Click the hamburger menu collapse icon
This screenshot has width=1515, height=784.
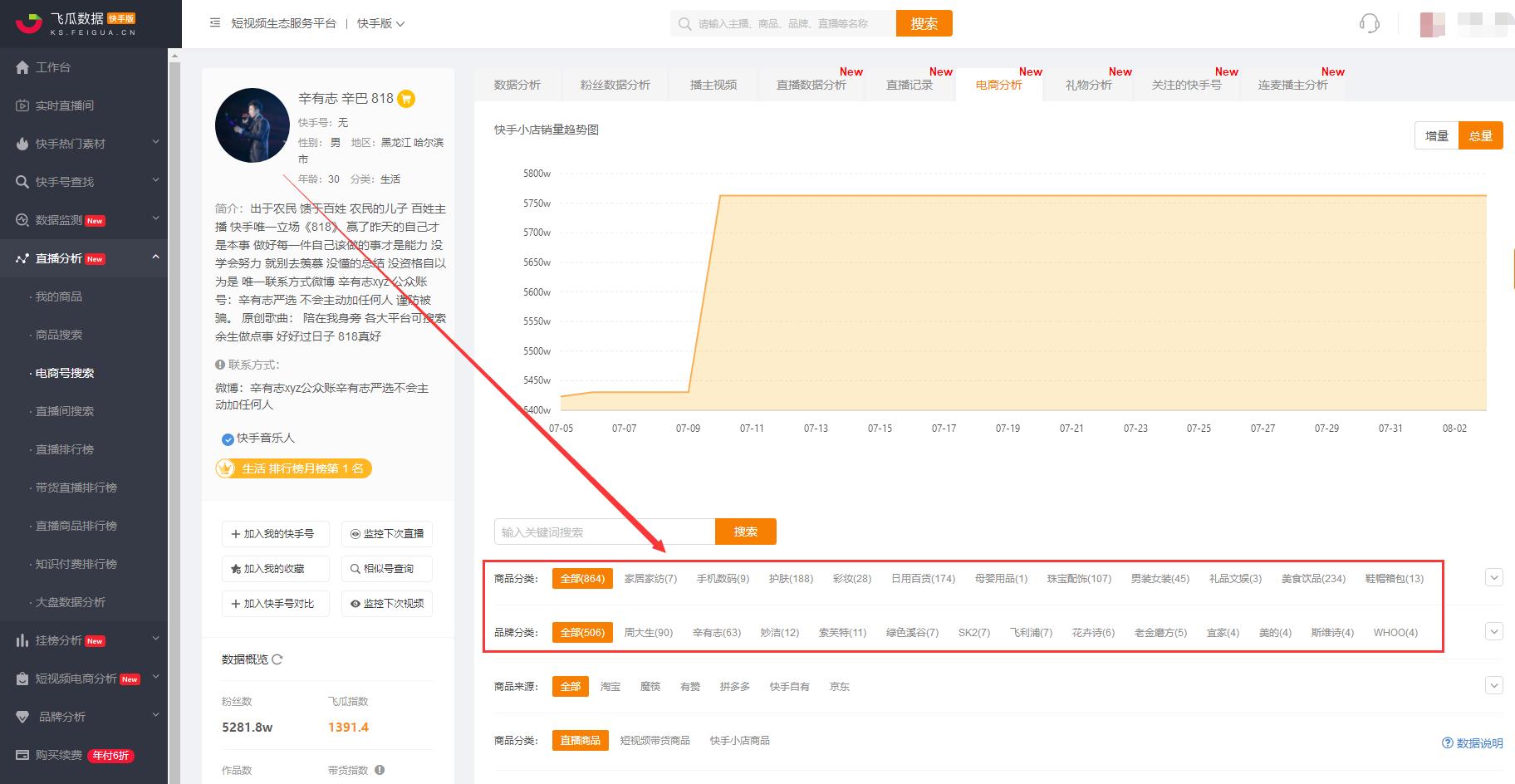tap(215, 23)
